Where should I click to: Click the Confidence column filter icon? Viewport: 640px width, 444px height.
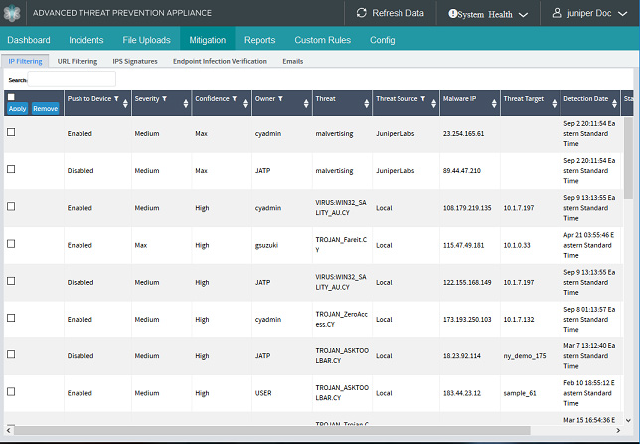234,99
